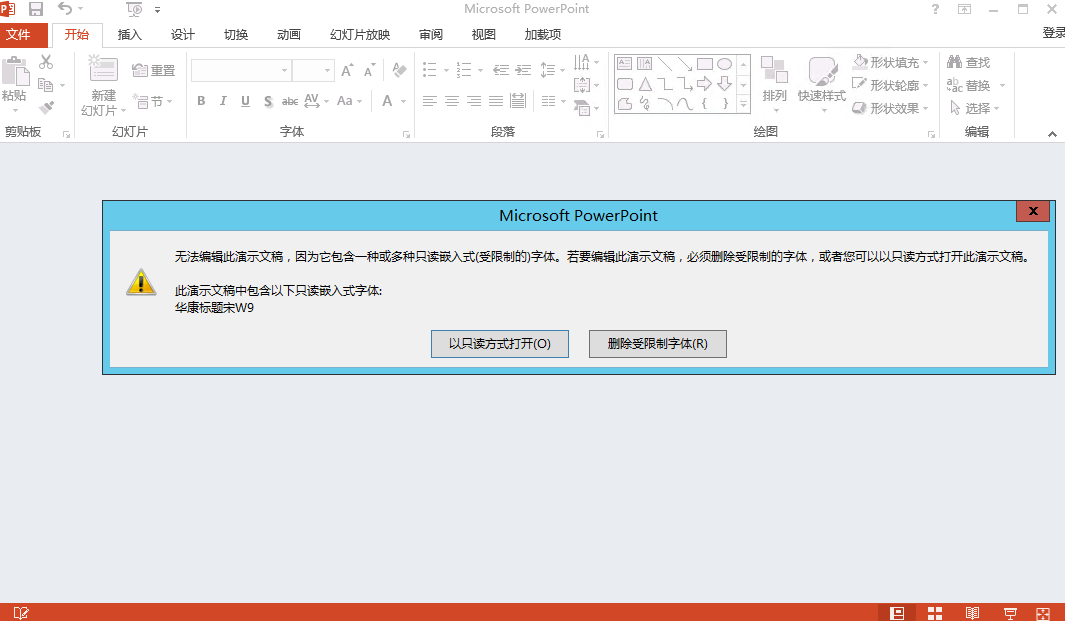This screenshot has height=621, width=1065.
Task: Open 形状填充 shape fill color
Action: coord(890,63)
